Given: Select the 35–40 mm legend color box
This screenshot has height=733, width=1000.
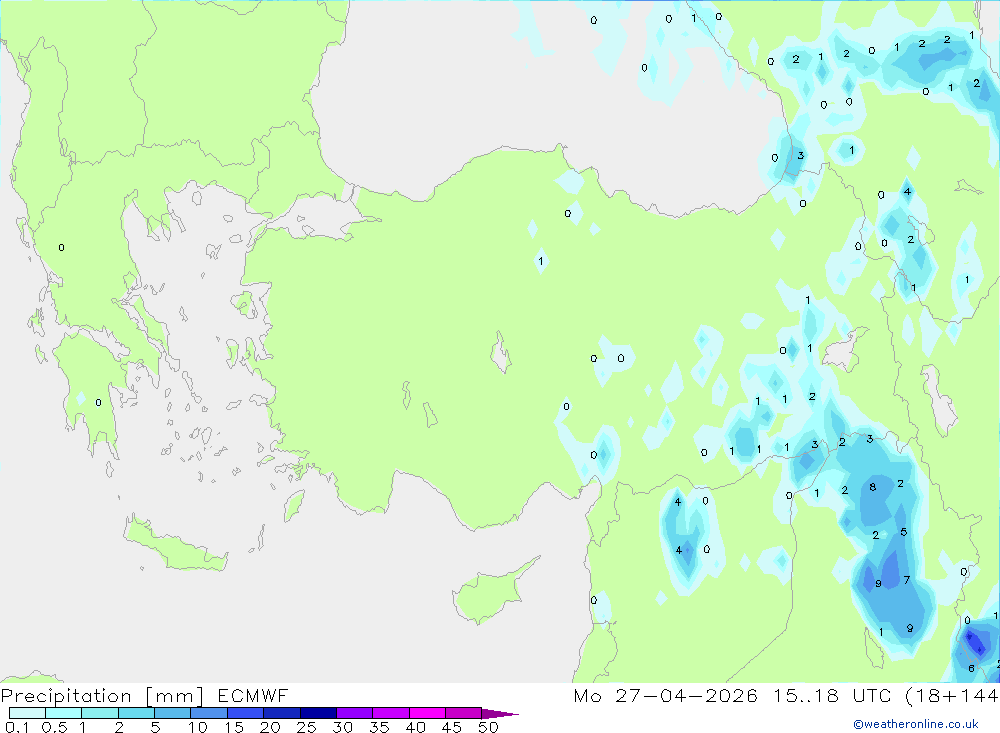Looking at the screenshot, I should pyautogui.click(x=391, y=713).
